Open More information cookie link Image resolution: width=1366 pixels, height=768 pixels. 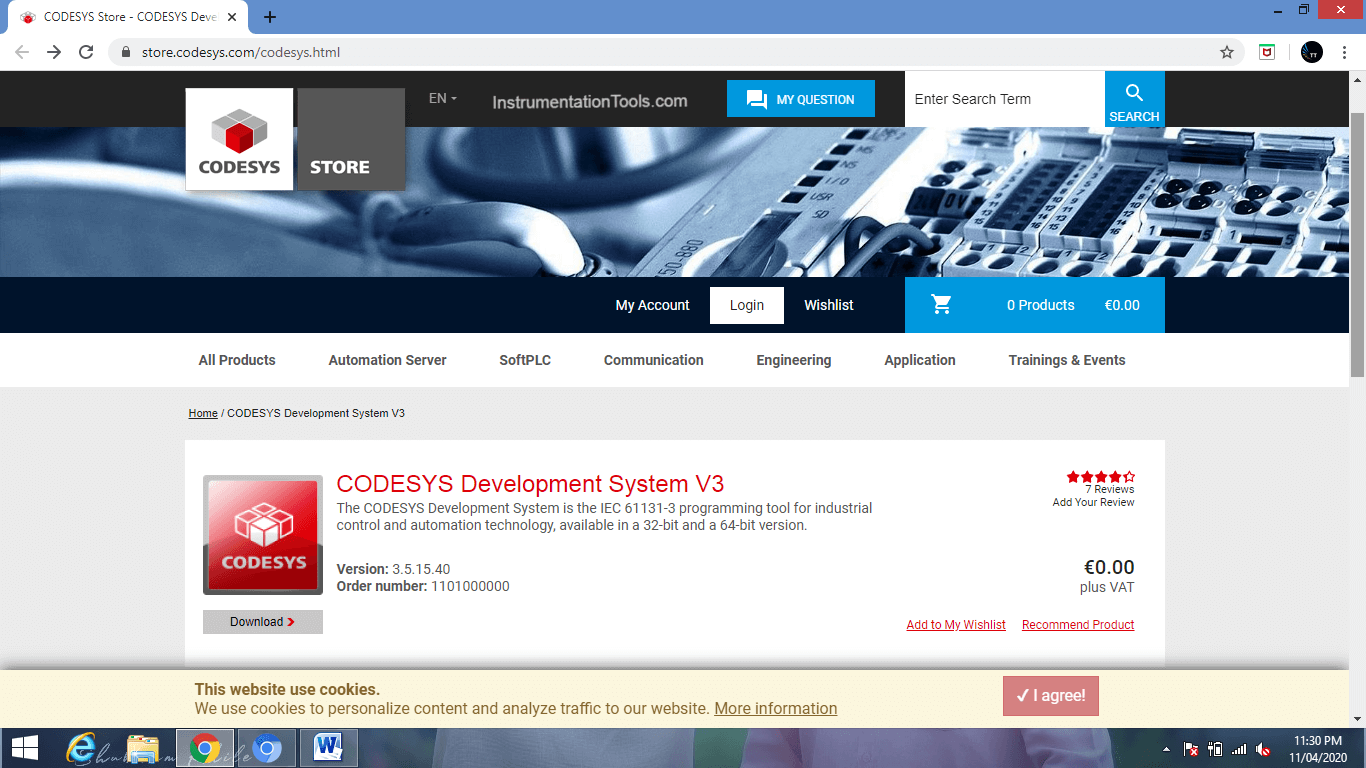coord(776,708)
